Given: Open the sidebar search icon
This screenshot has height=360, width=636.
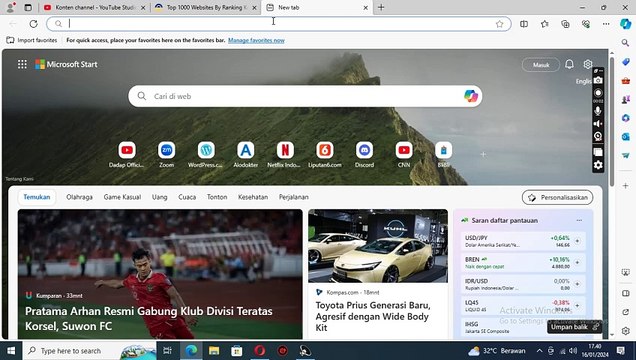Looking at the screenshot, I should 625,43.
